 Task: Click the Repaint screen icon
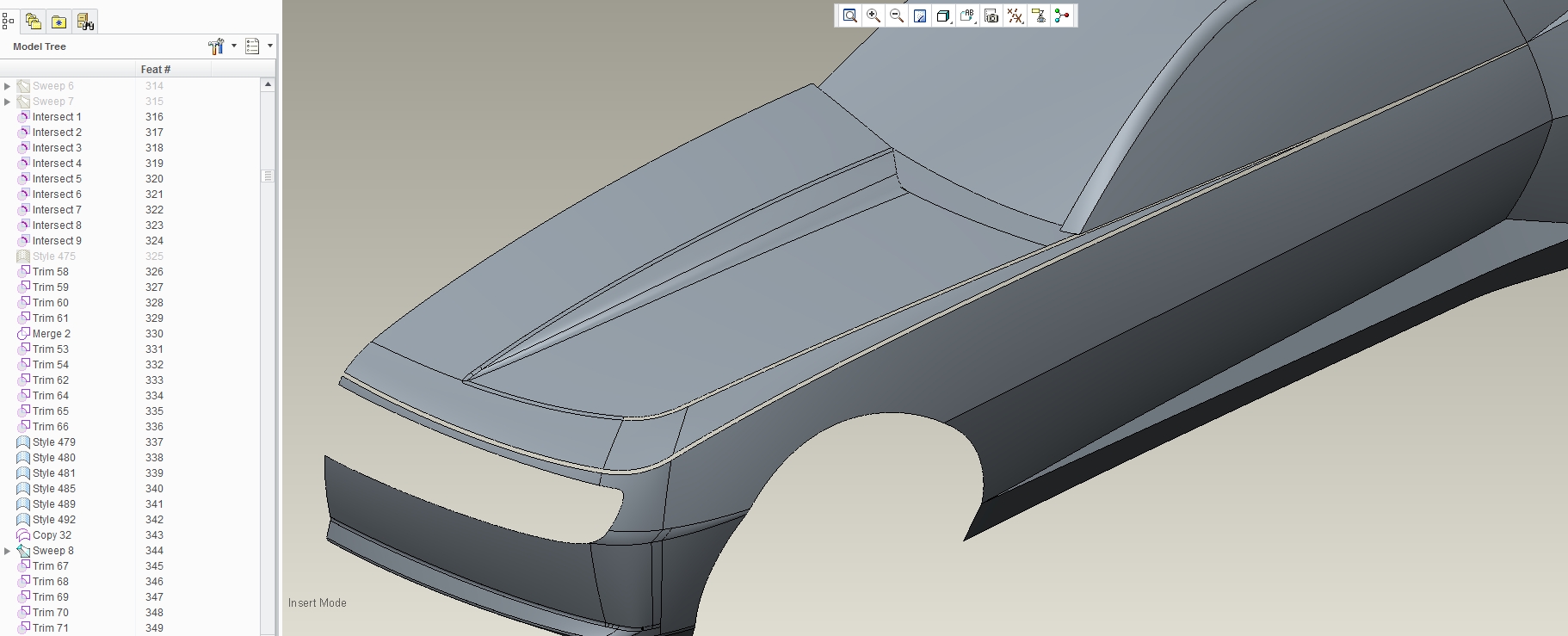(920, 15)
